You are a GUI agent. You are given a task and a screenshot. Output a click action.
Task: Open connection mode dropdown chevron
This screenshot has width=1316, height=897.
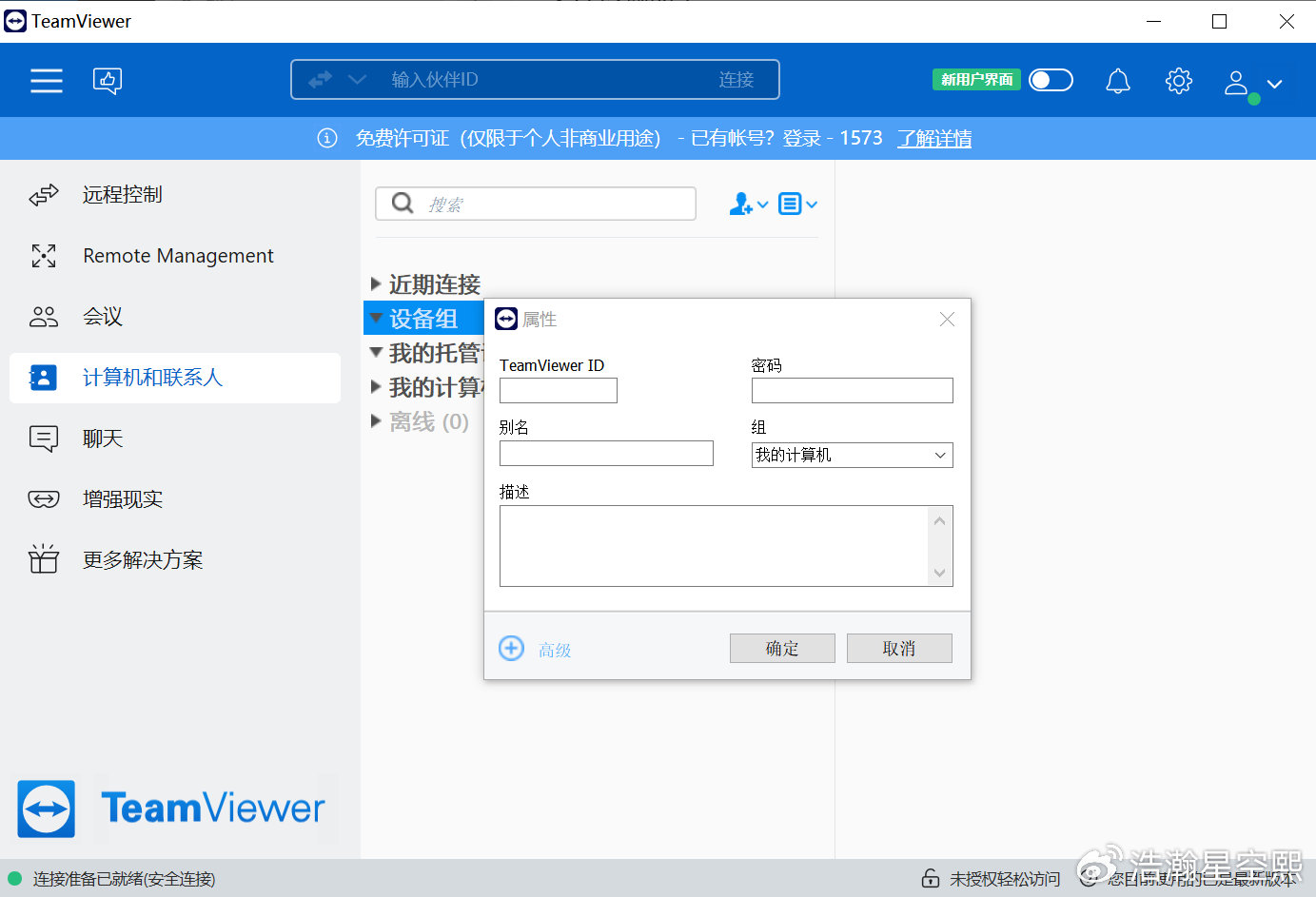tap(358, 79)
